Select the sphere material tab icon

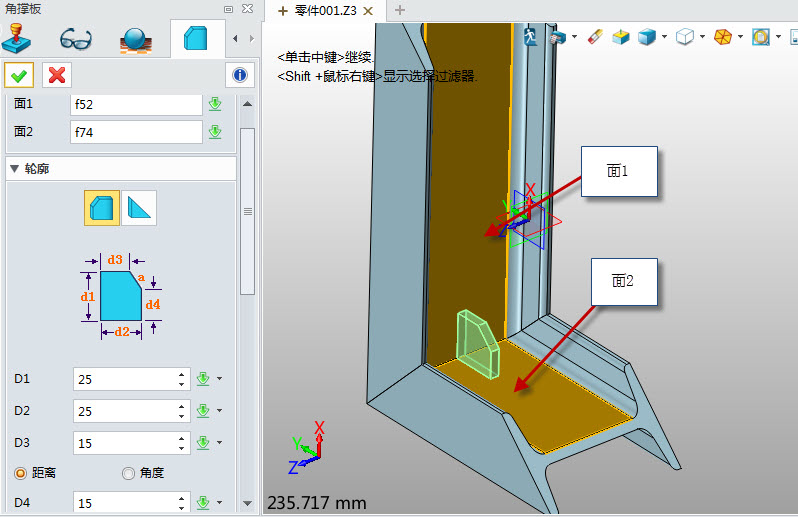tap(135, 40)
